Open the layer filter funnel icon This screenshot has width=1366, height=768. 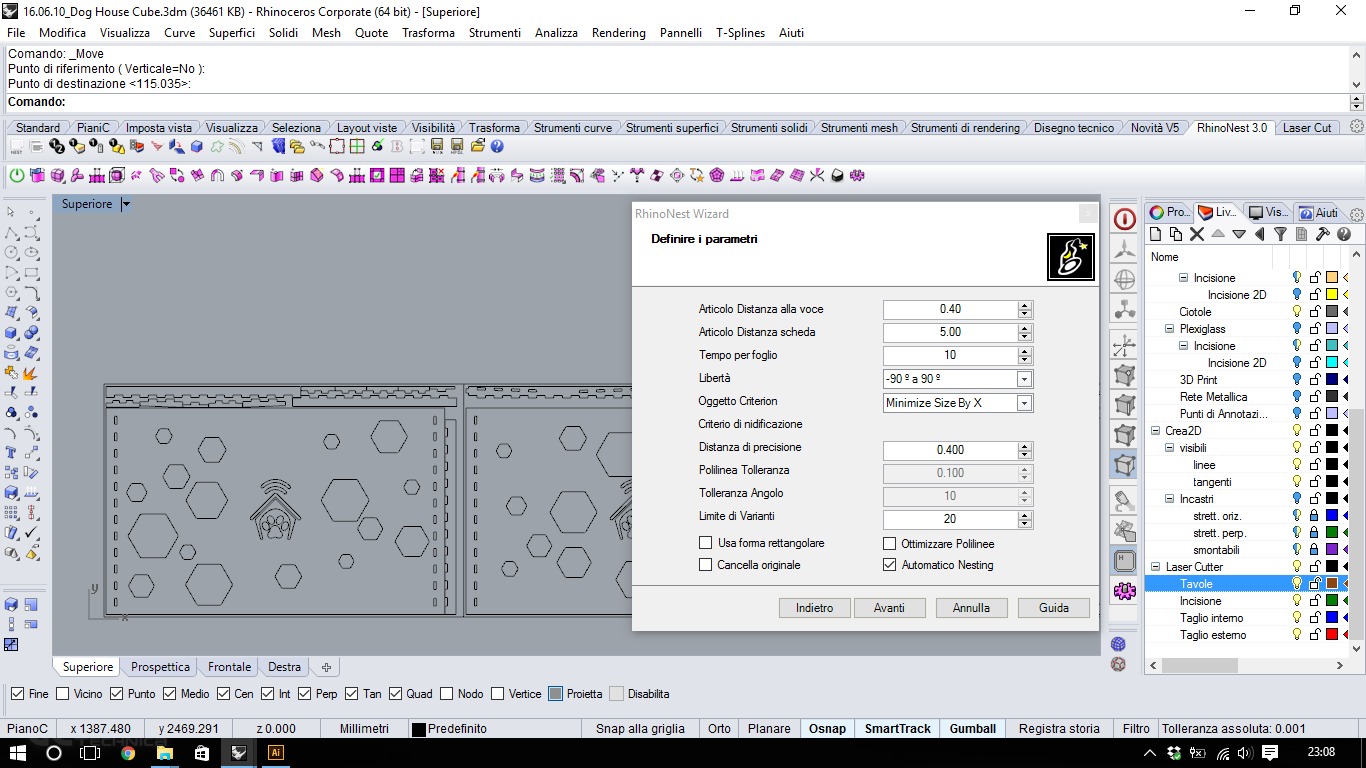click(x=1280, y=234)
